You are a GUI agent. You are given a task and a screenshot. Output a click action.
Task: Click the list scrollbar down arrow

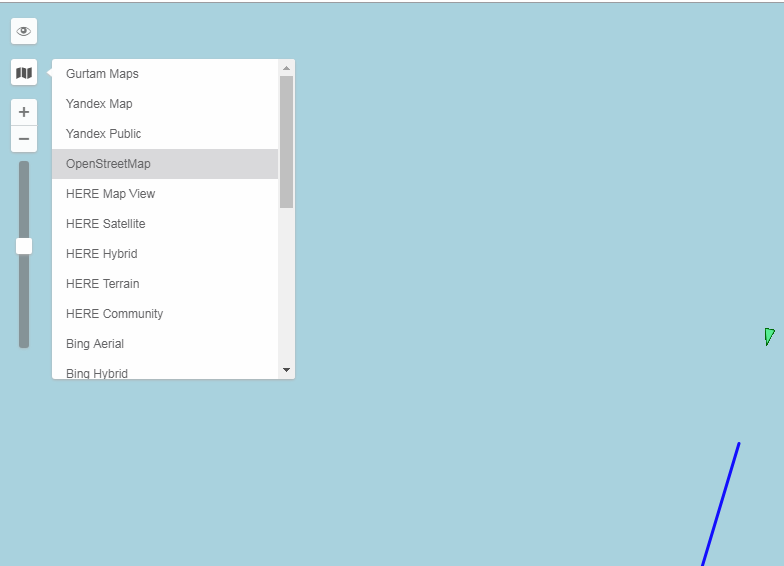click(x=287, y=370)
